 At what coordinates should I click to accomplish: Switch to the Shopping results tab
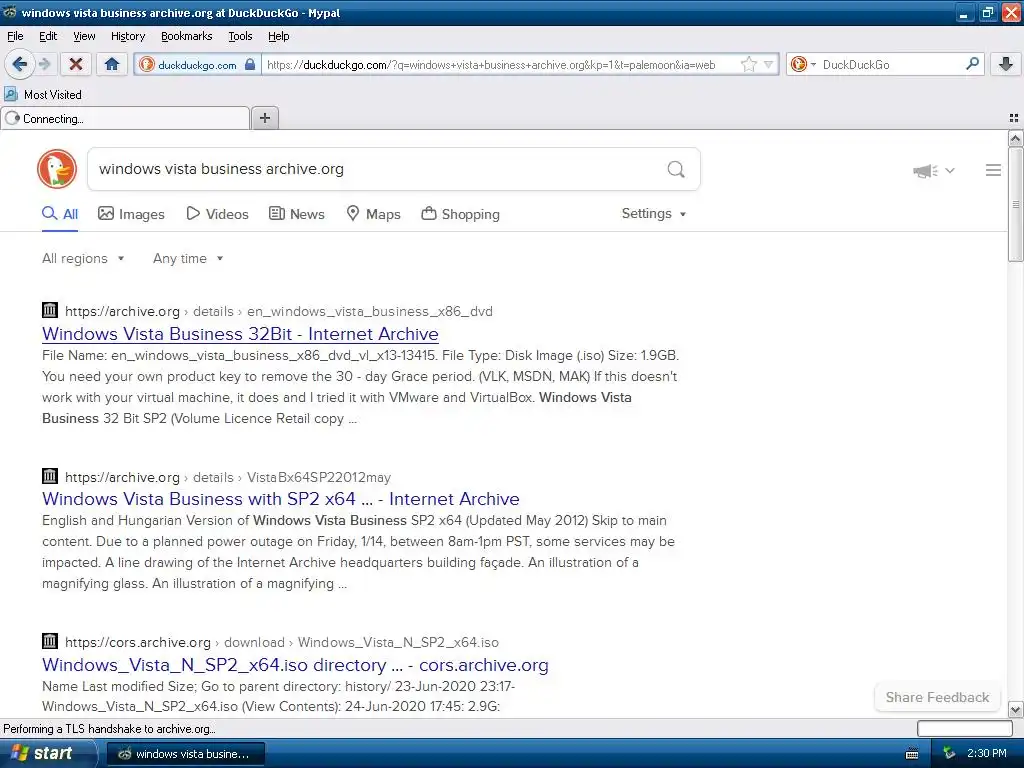click(x=460, y=214)
